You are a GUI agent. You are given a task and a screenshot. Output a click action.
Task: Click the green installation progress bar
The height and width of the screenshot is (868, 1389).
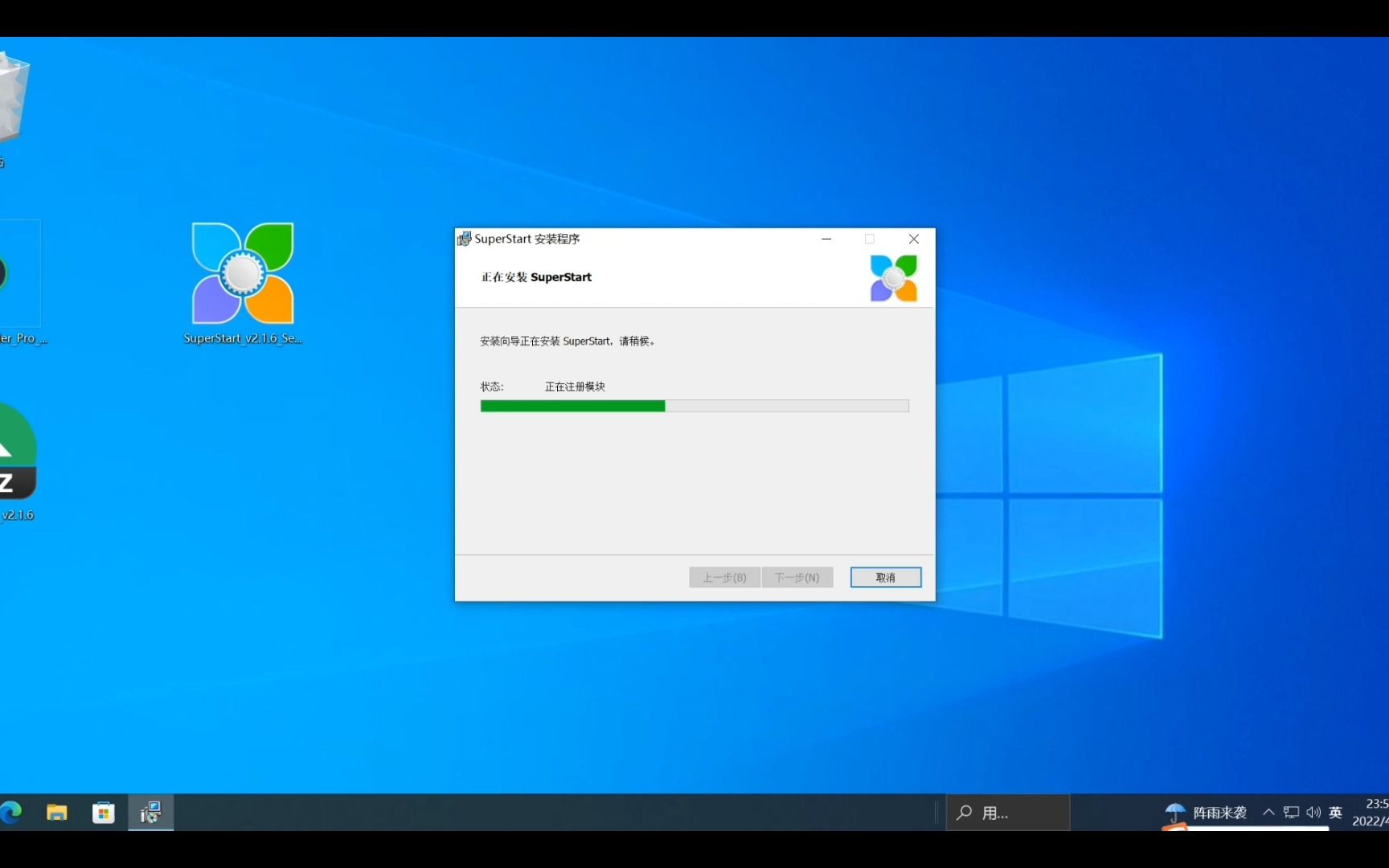click(x=572, y=407)
